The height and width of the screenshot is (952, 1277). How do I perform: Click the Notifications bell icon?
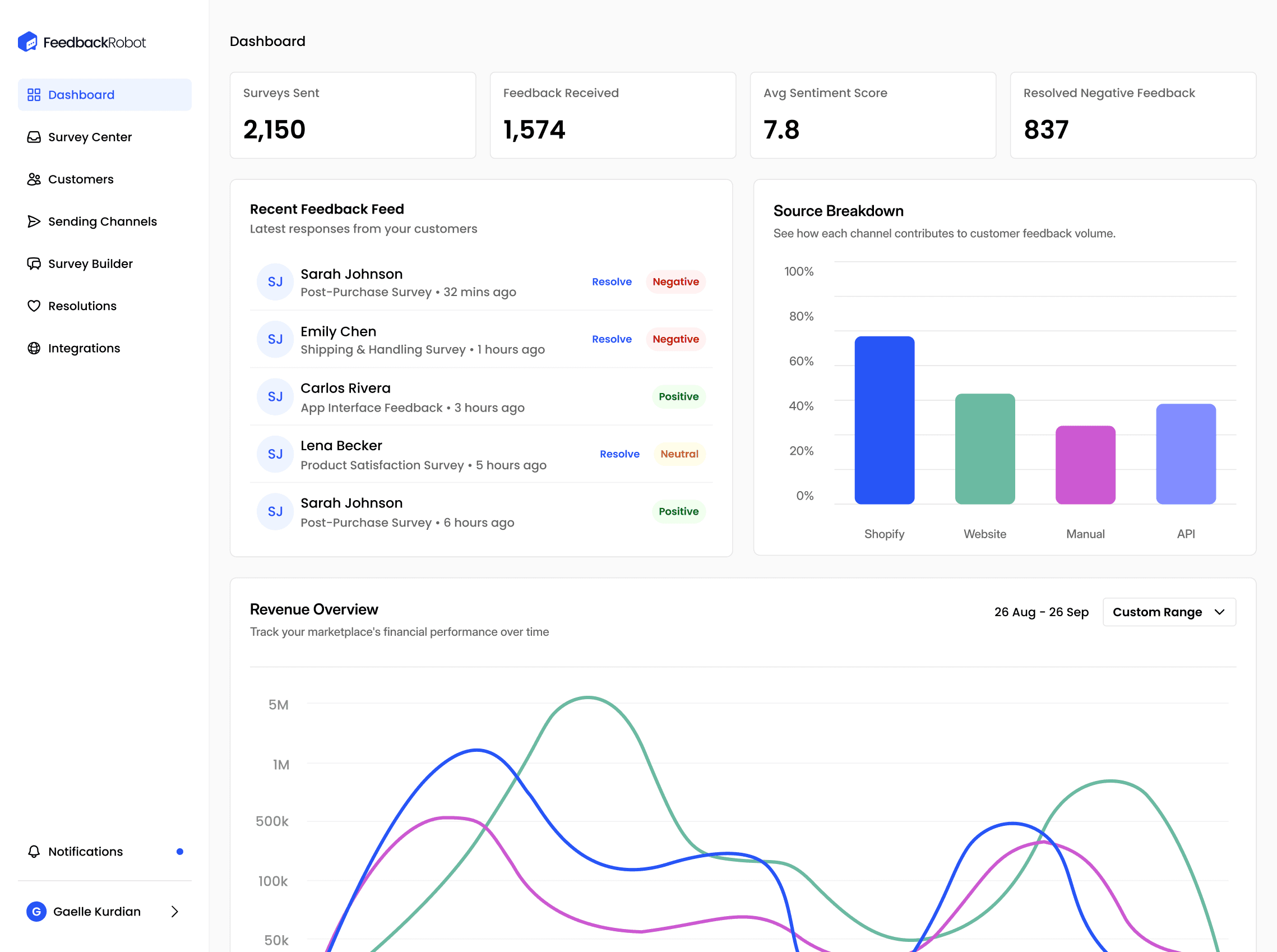tap(34, 852)
